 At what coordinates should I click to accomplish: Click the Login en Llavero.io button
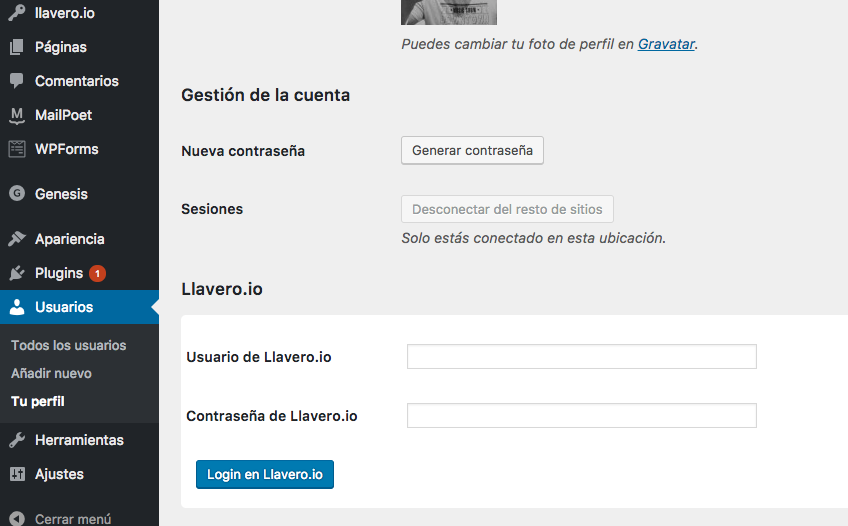click(x=264, y=474)
